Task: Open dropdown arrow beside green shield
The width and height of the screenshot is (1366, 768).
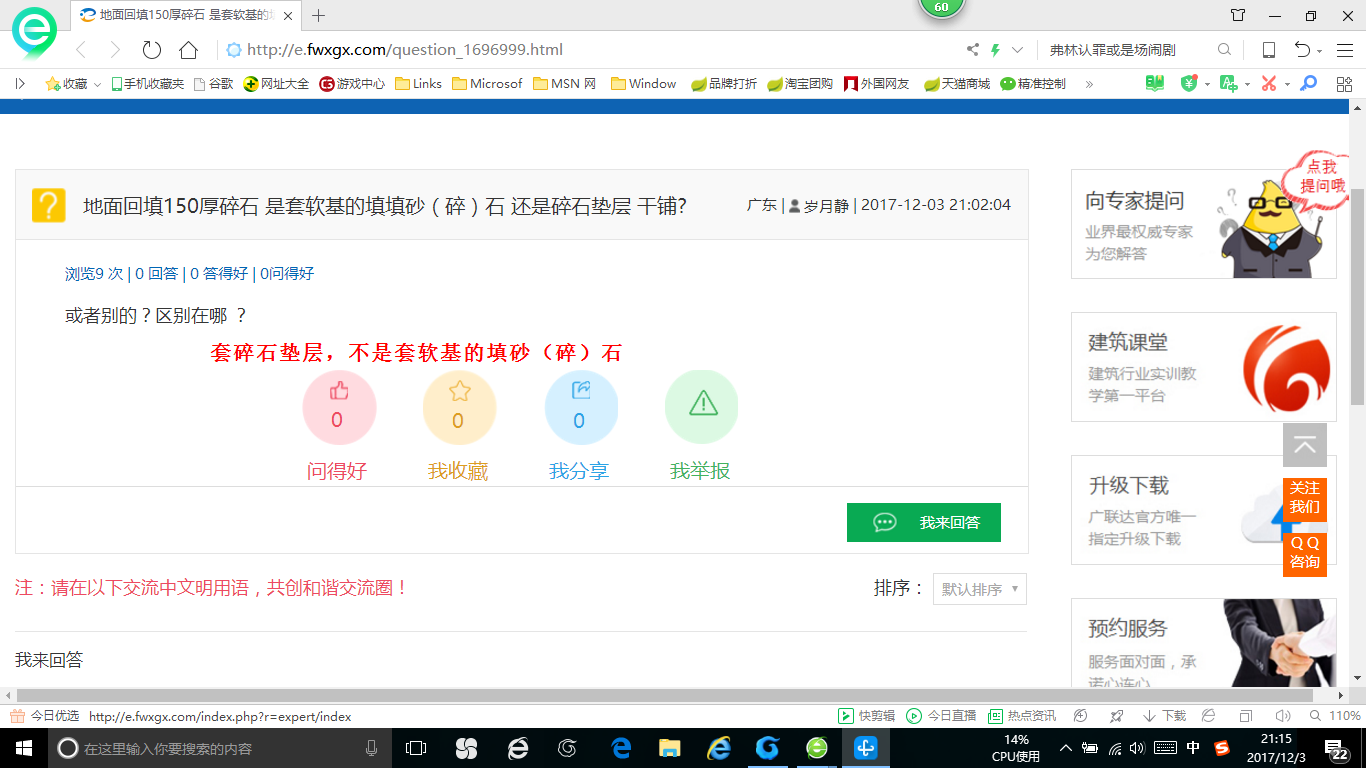Action: [1207, 85]
